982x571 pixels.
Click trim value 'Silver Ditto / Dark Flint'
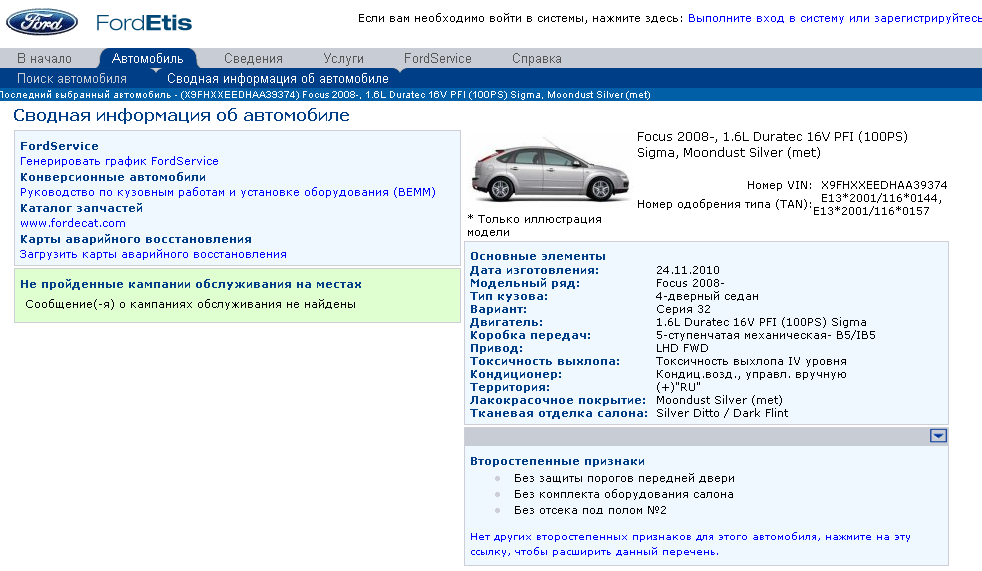[721, 413]
